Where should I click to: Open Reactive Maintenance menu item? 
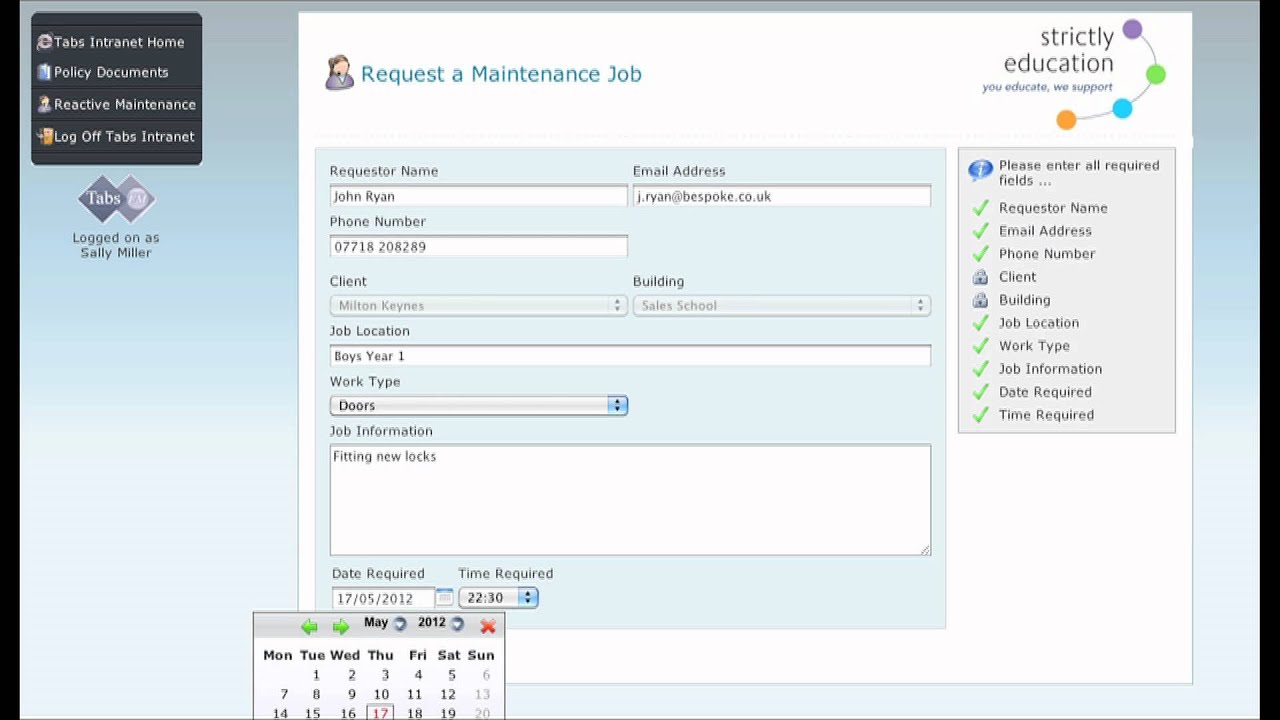[x=125, y=104]
